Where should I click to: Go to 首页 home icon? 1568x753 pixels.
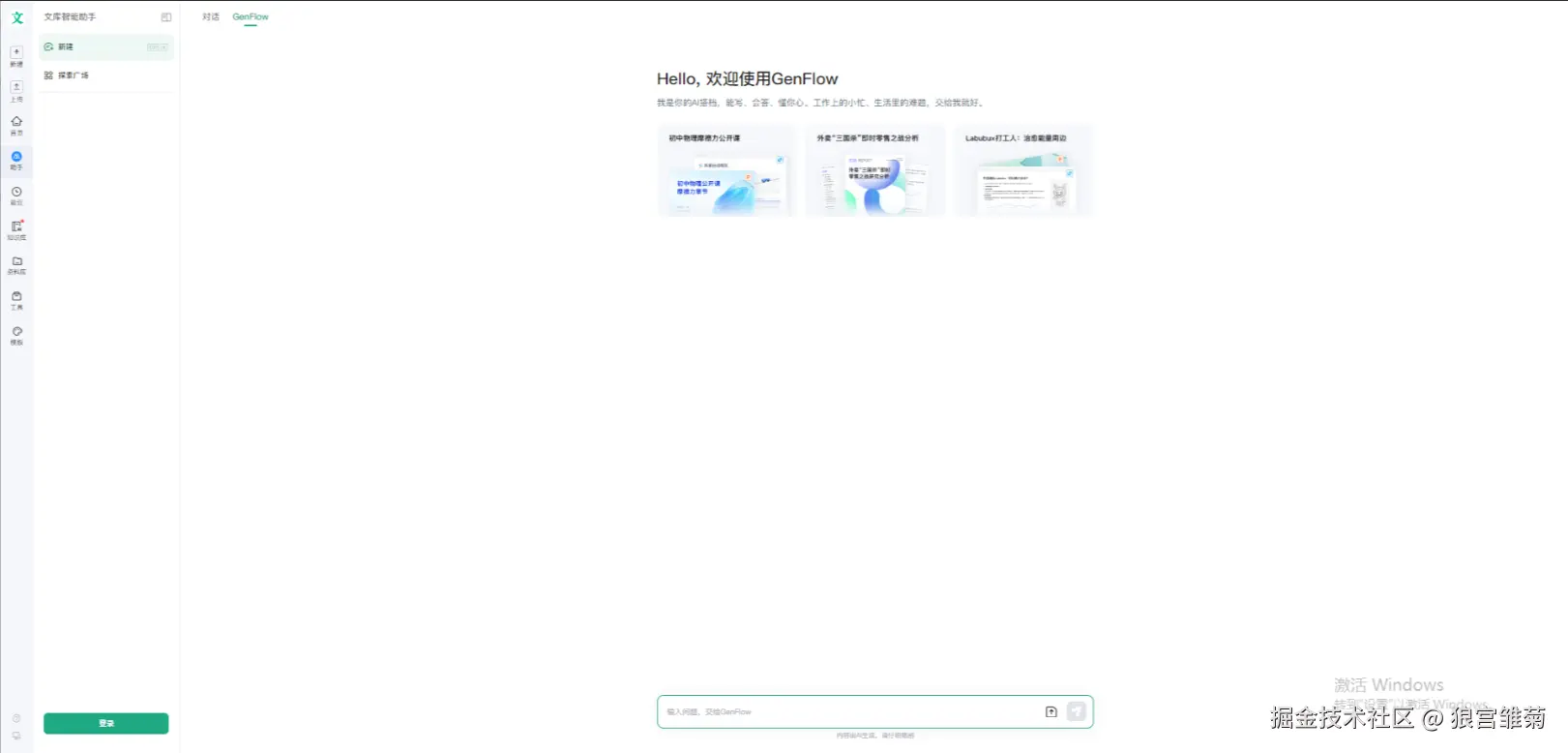point(16,122)
